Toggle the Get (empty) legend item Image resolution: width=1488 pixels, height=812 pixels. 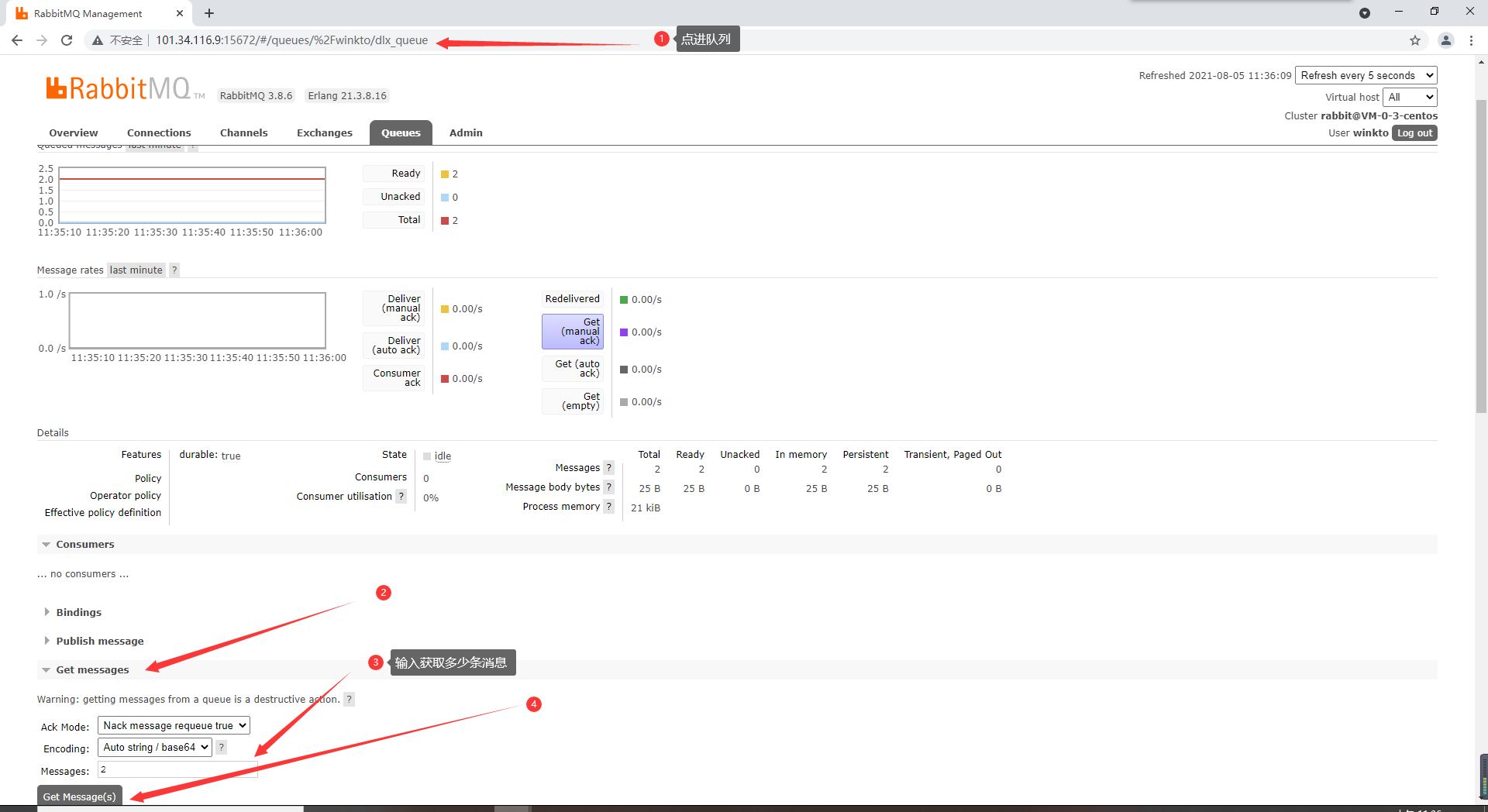coord(573,401)
